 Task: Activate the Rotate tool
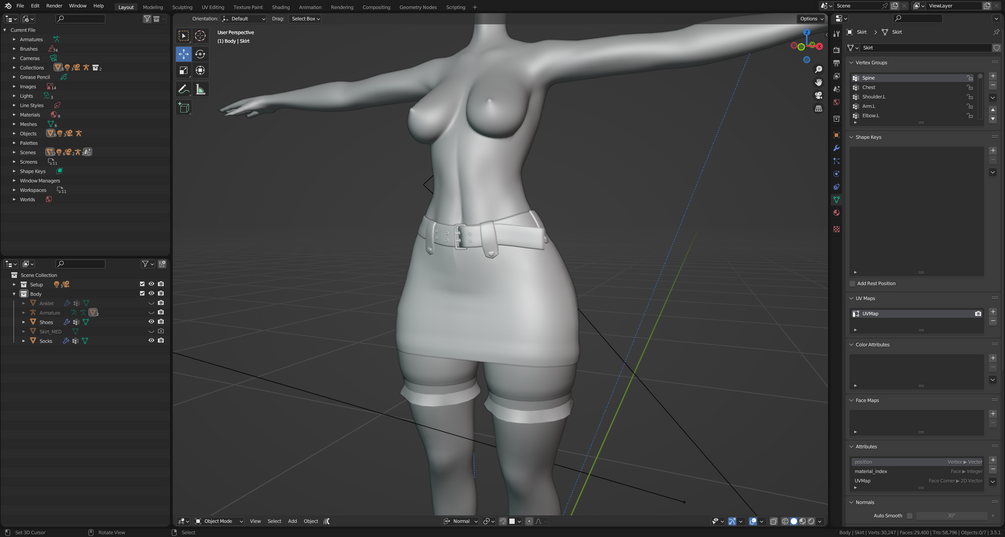201,54
